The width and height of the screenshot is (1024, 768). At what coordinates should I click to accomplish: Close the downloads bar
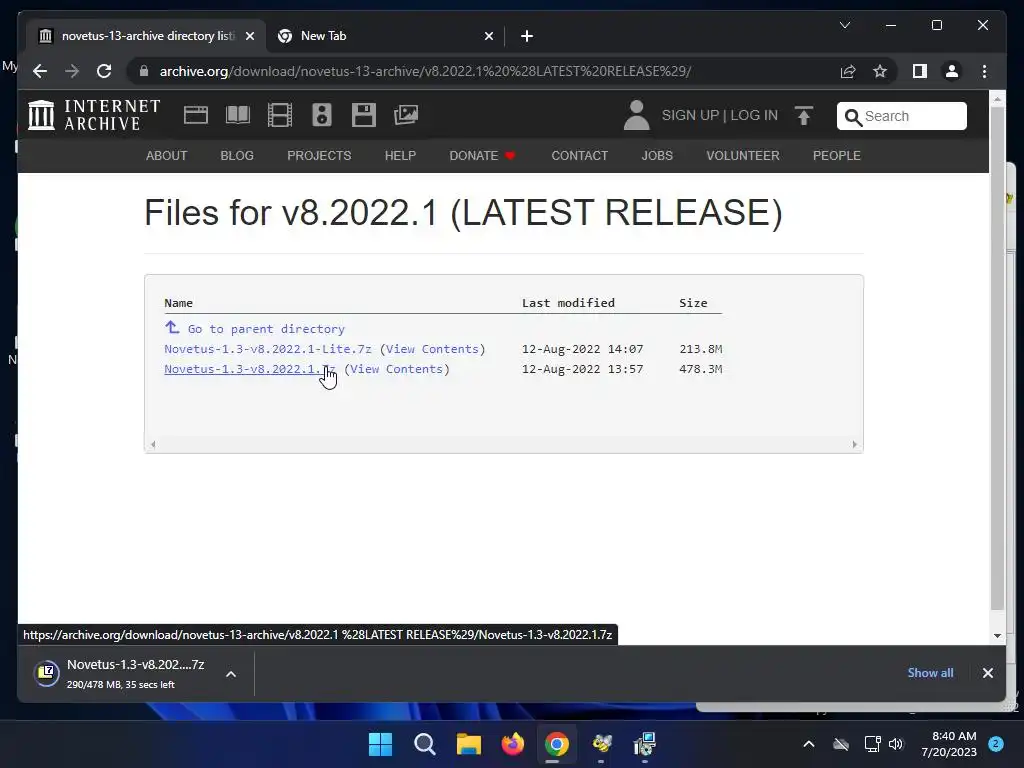coord(987,673)
